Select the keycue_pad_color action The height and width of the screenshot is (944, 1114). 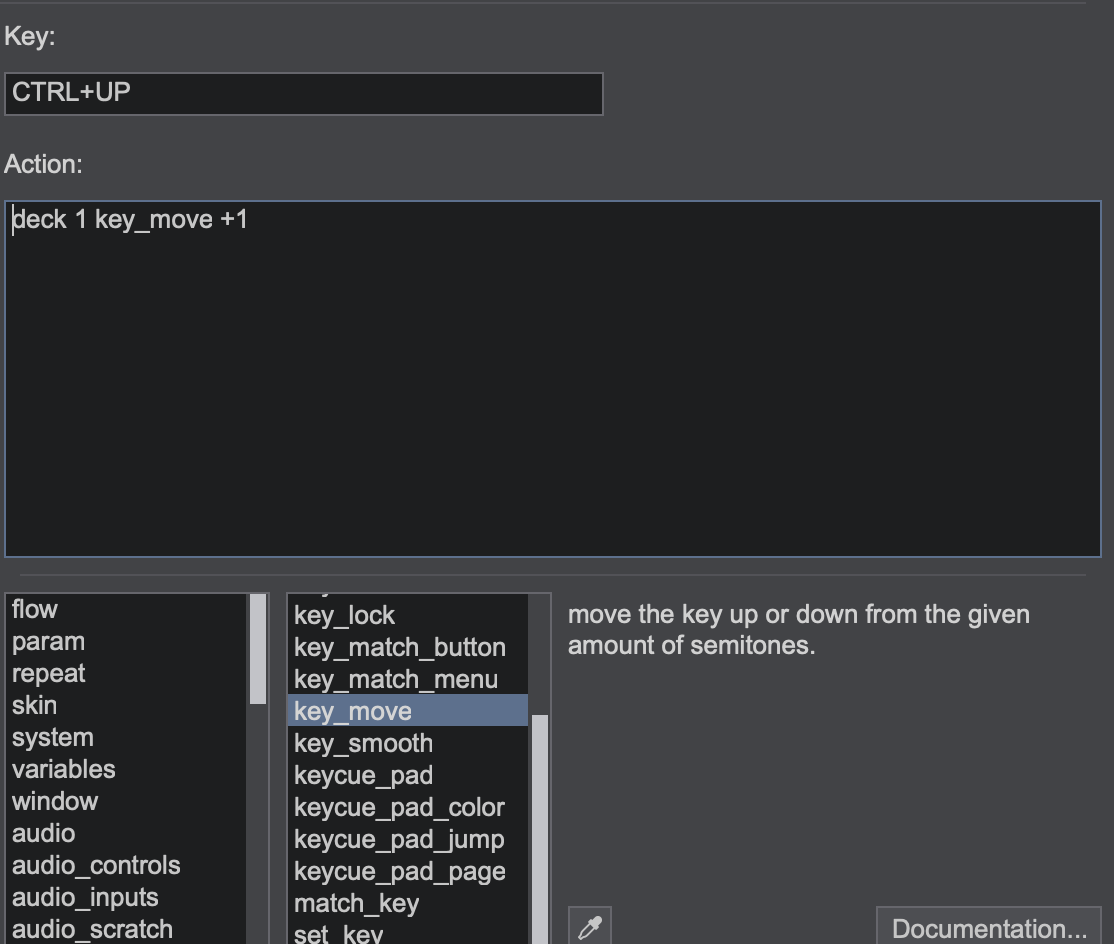pyautogui.click(x=399, y=807)
